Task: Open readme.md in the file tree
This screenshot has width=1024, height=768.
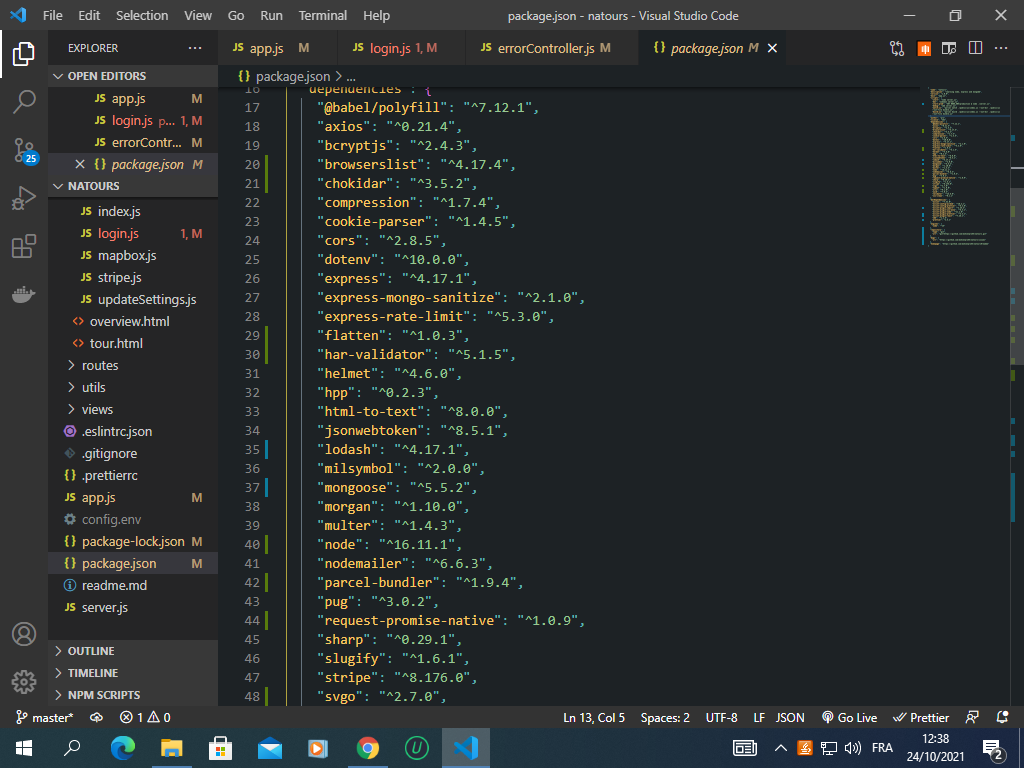Action: pyautogui.click(x=133, y=585)
